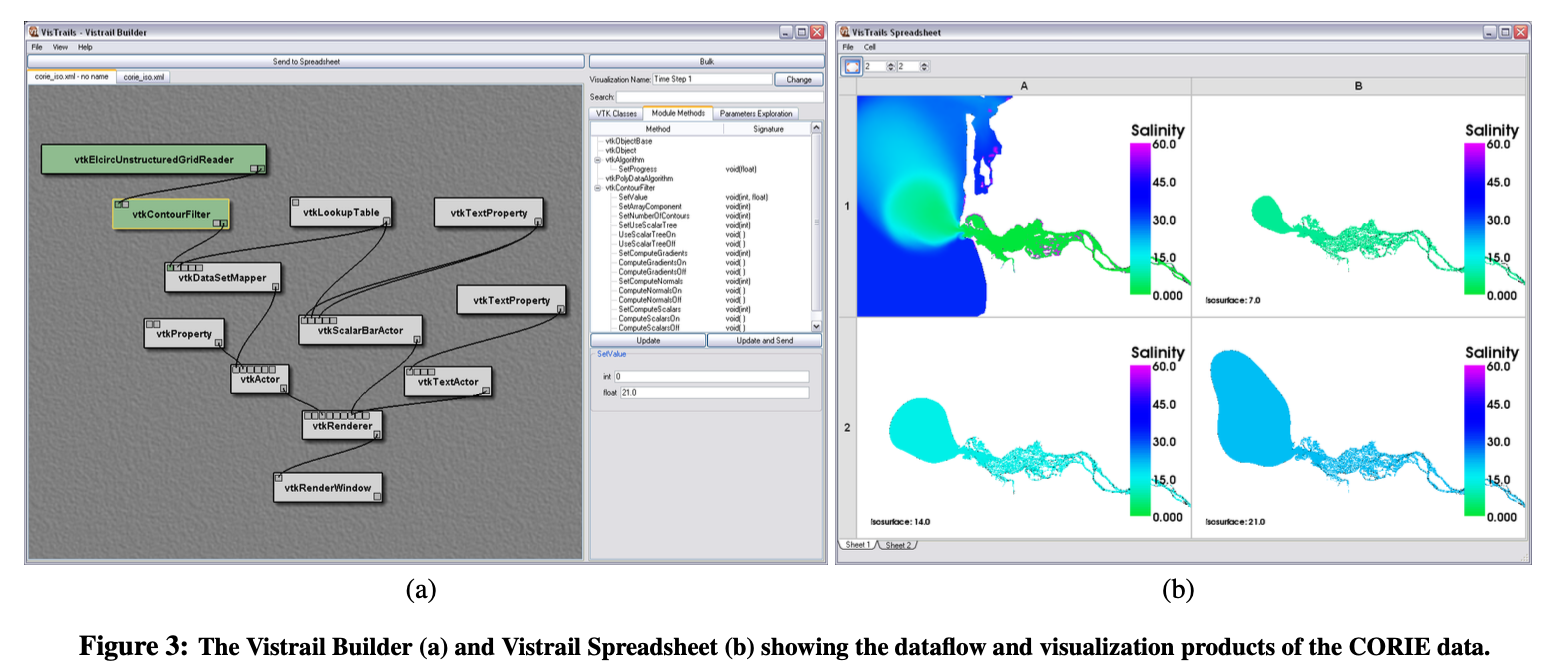Click the Update and Send button

765,341
